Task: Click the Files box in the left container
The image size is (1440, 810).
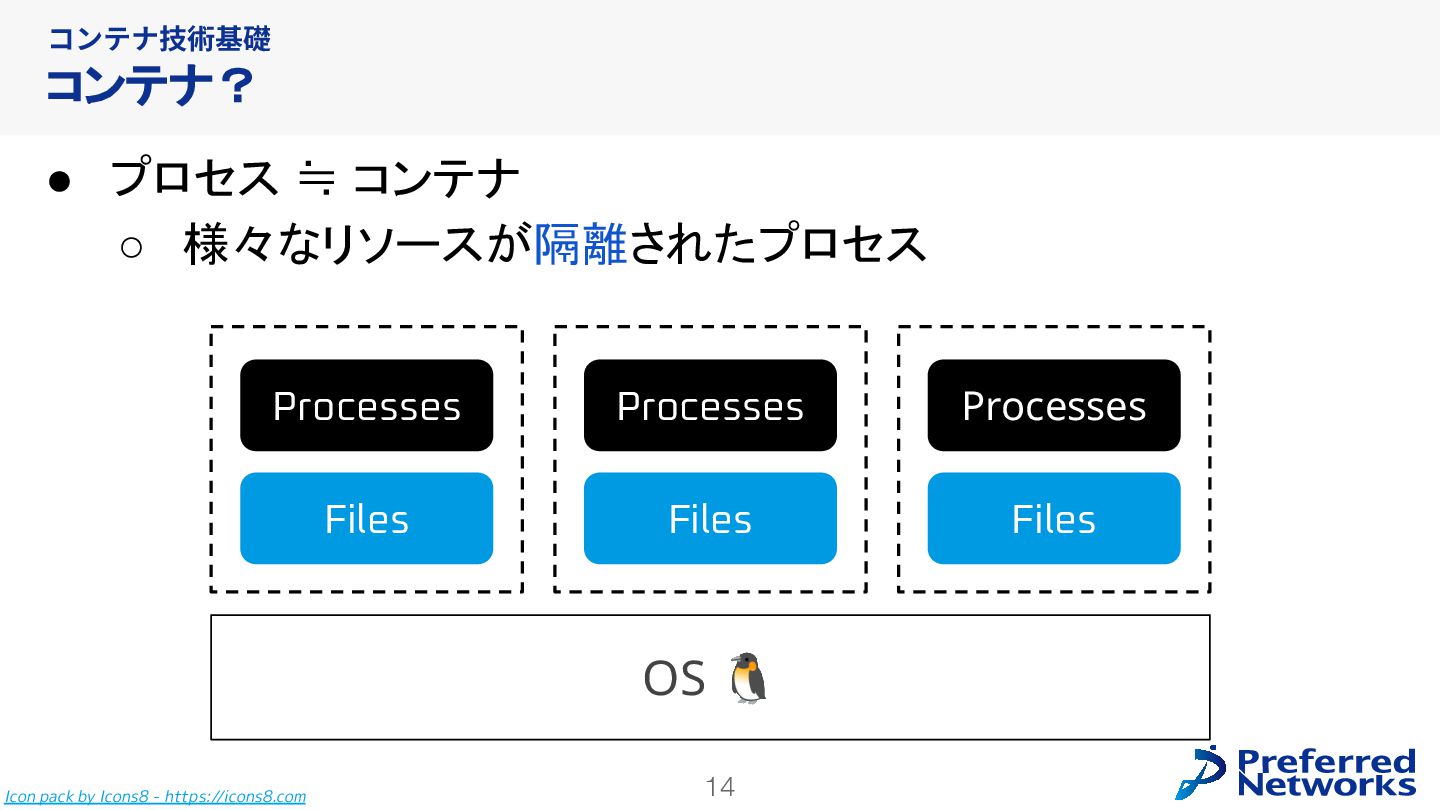Action: [x=366, y=519]
